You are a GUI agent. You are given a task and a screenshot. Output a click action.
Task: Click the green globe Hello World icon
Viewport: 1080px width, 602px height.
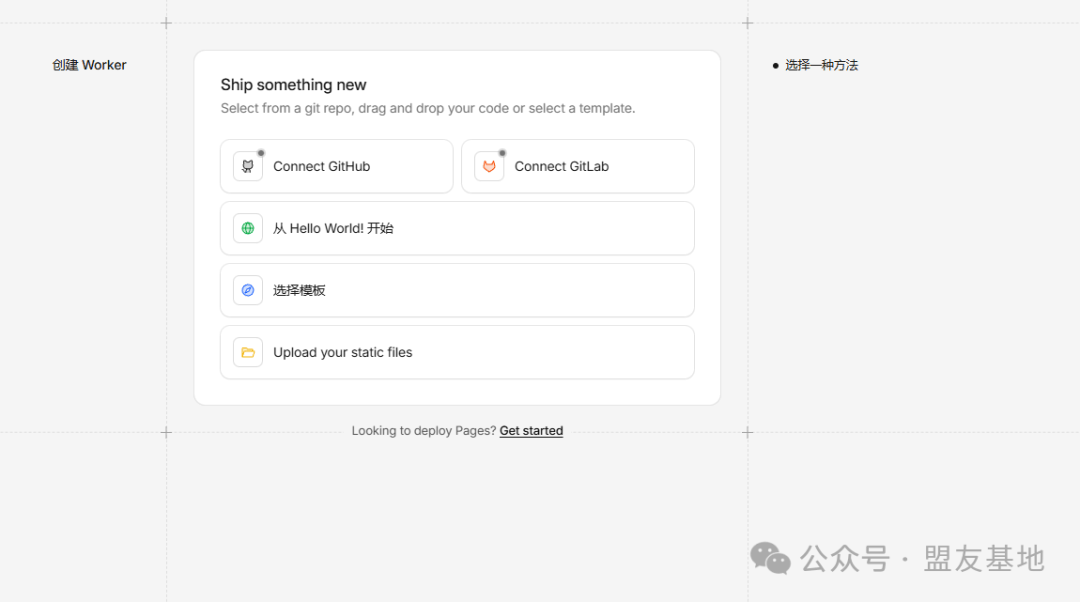click(248, 229)
